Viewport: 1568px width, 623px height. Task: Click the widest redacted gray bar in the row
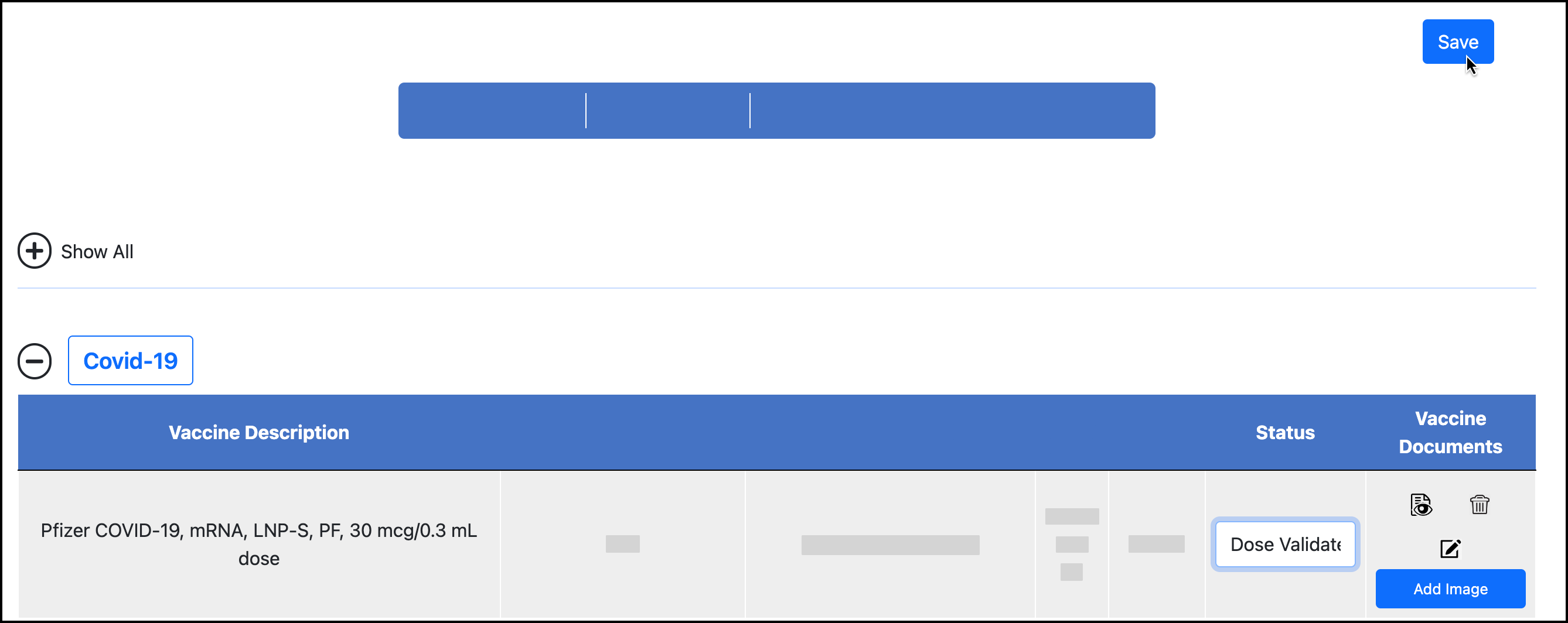click(x=890, y=545)
